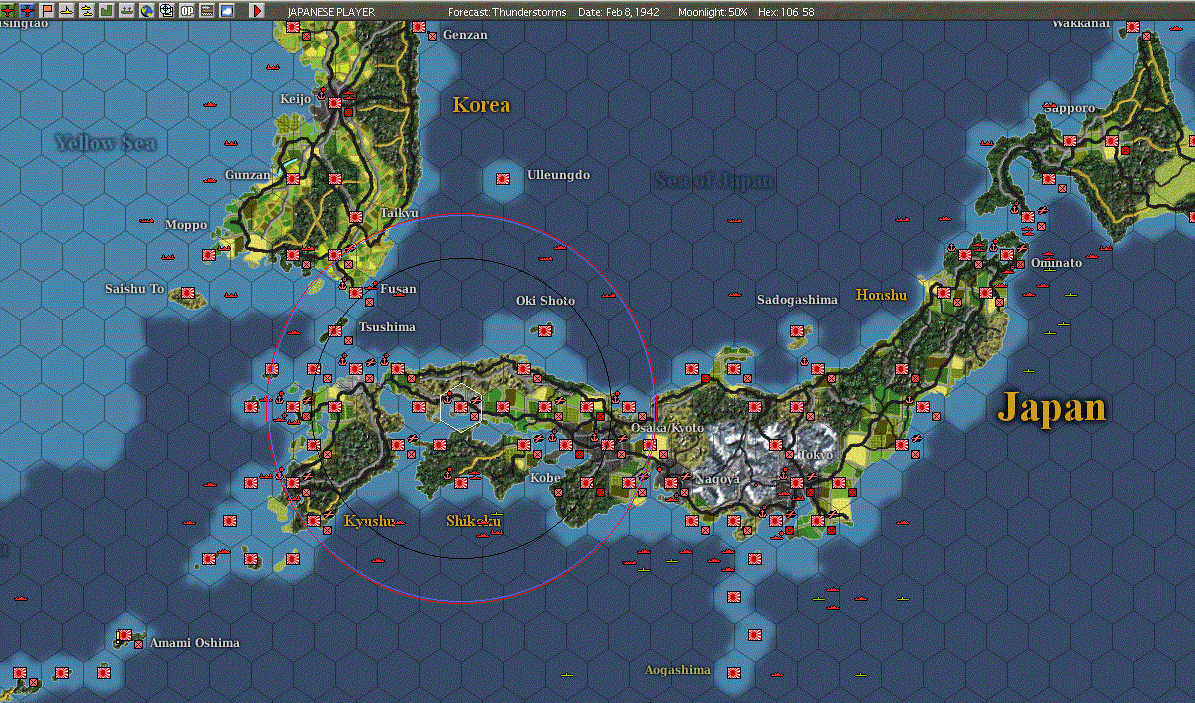This screenshot has height=703, width=1195.
Task: Open the OP operations report icon
Action: (187, 11)
